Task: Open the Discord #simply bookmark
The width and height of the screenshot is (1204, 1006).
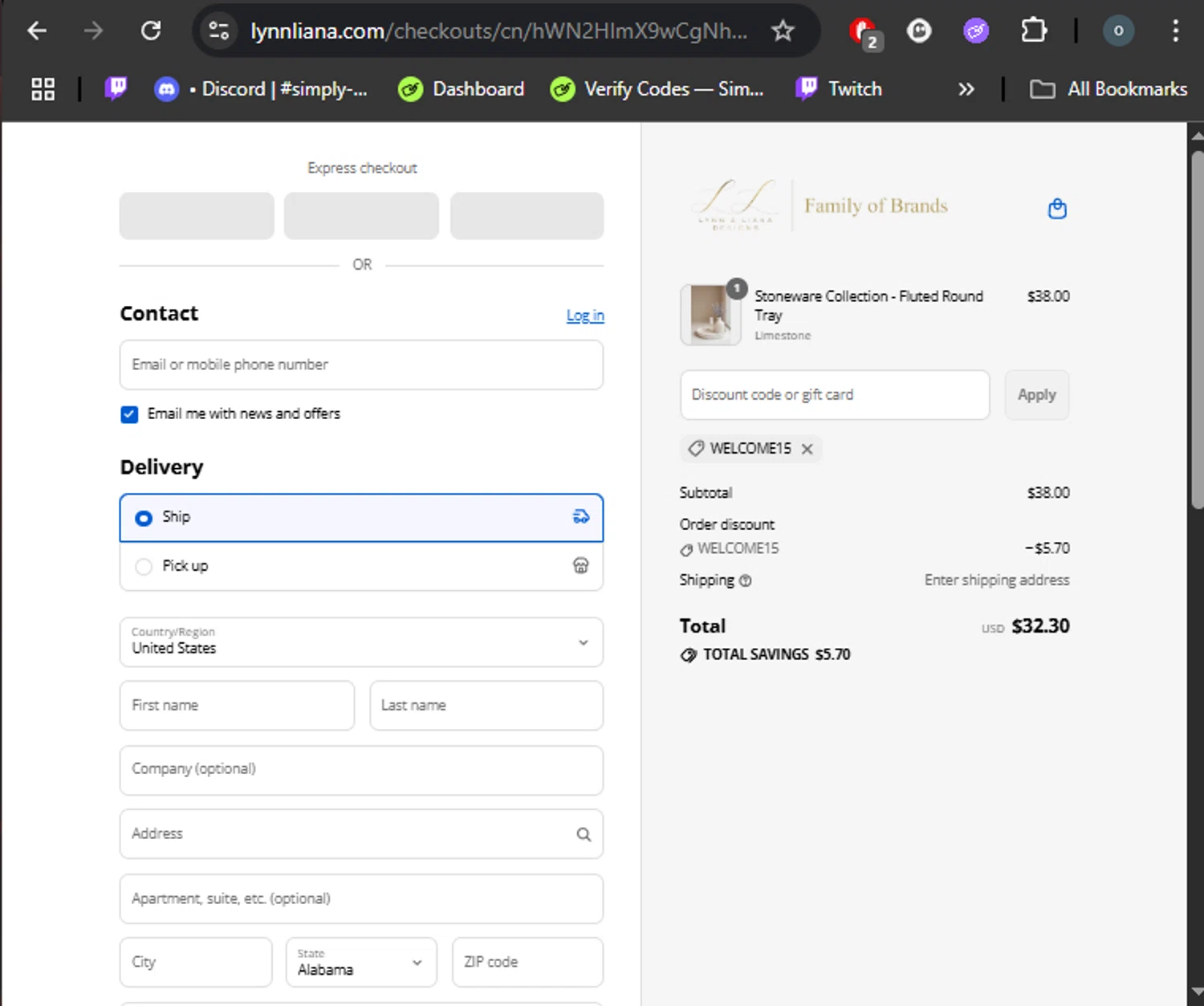Action: [261, 89]
